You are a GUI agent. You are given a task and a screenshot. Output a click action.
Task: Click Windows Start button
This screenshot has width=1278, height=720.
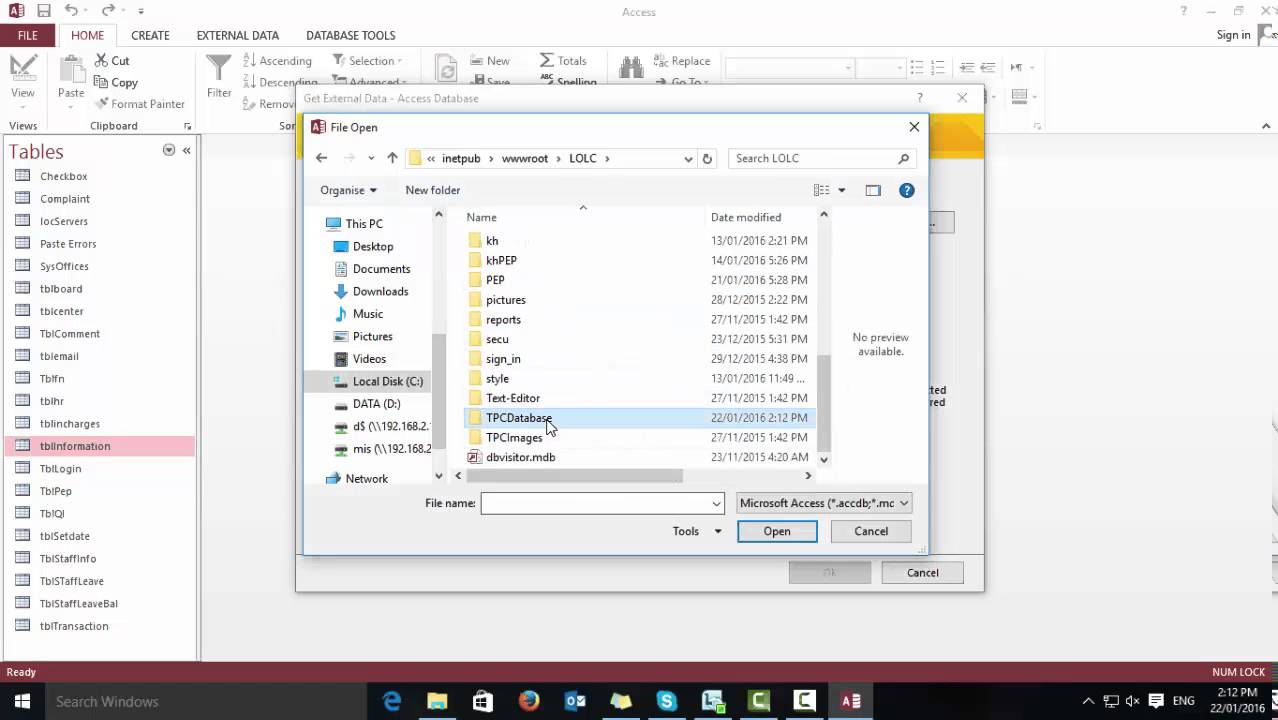(22, 701)
